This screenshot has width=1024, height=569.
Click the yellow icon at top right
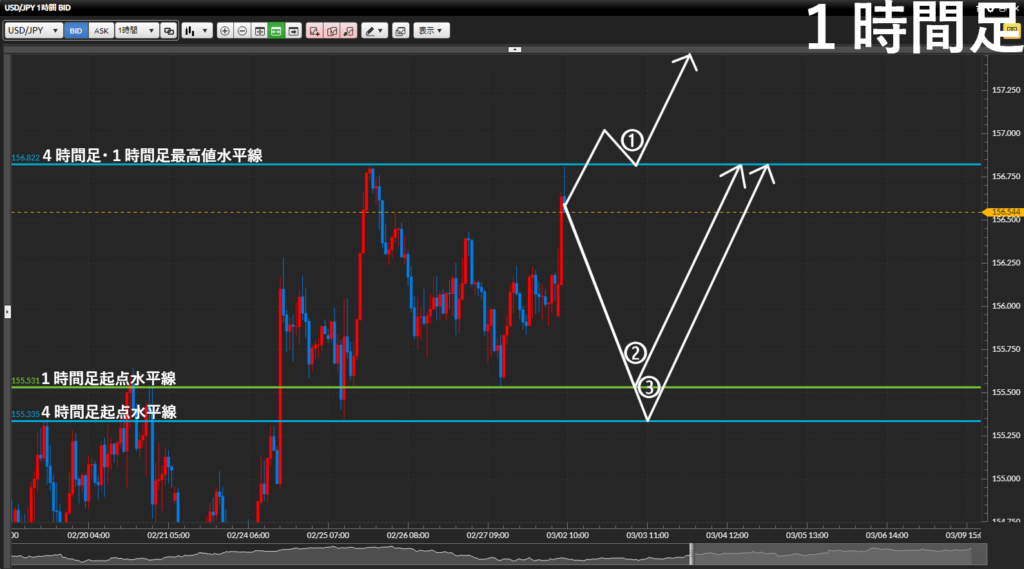point(1011,31)
